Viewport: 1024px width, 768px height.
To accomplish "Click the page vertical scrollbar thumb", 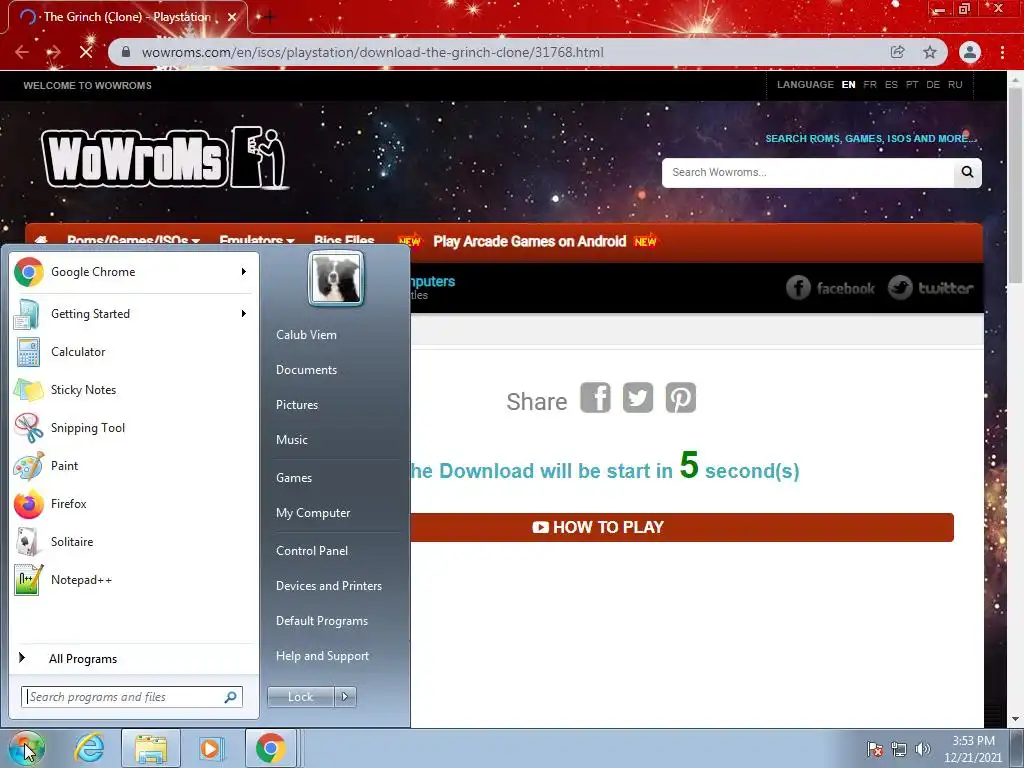I will point(1015,186).
